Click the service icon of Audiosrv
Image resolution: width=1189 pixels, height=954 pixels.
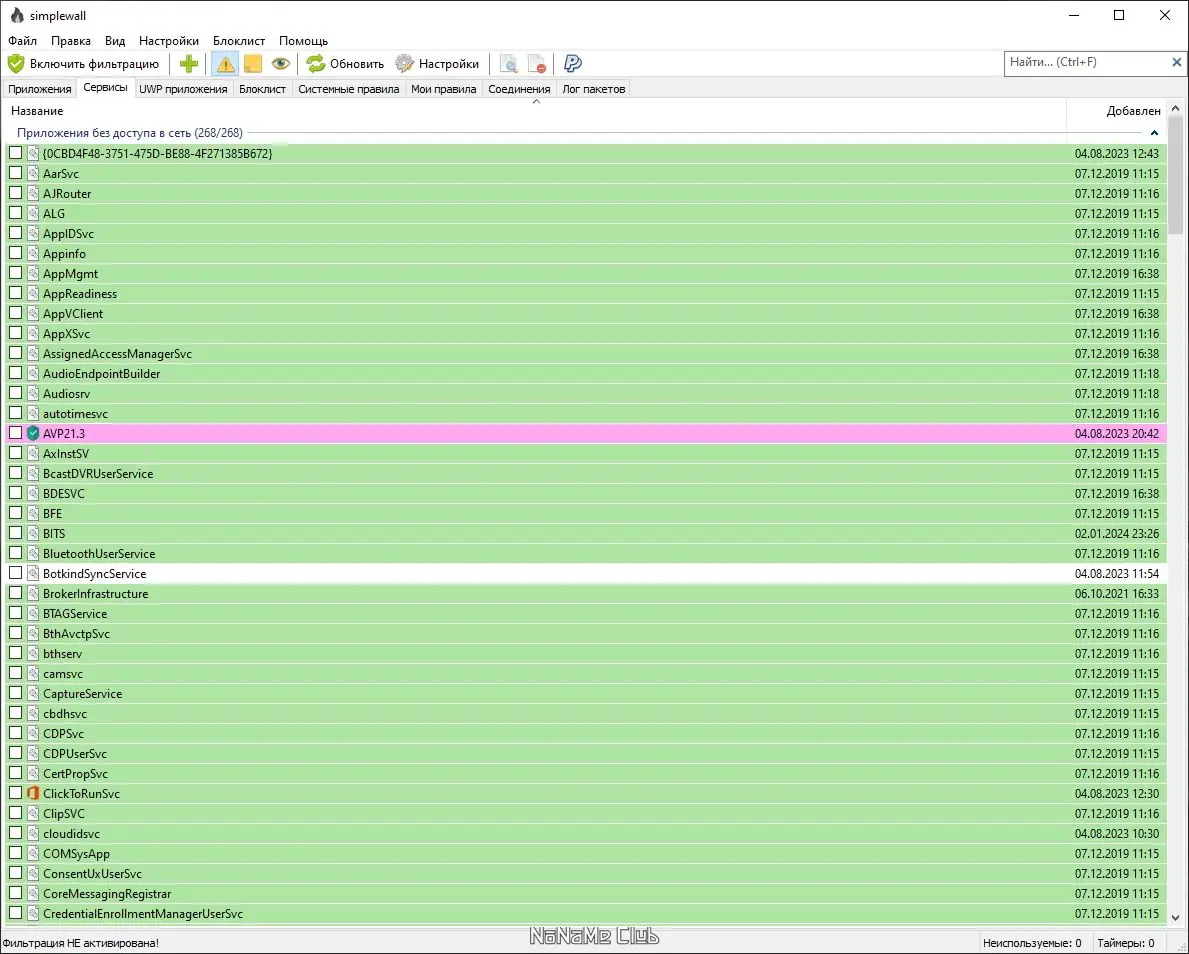(33, 394)
